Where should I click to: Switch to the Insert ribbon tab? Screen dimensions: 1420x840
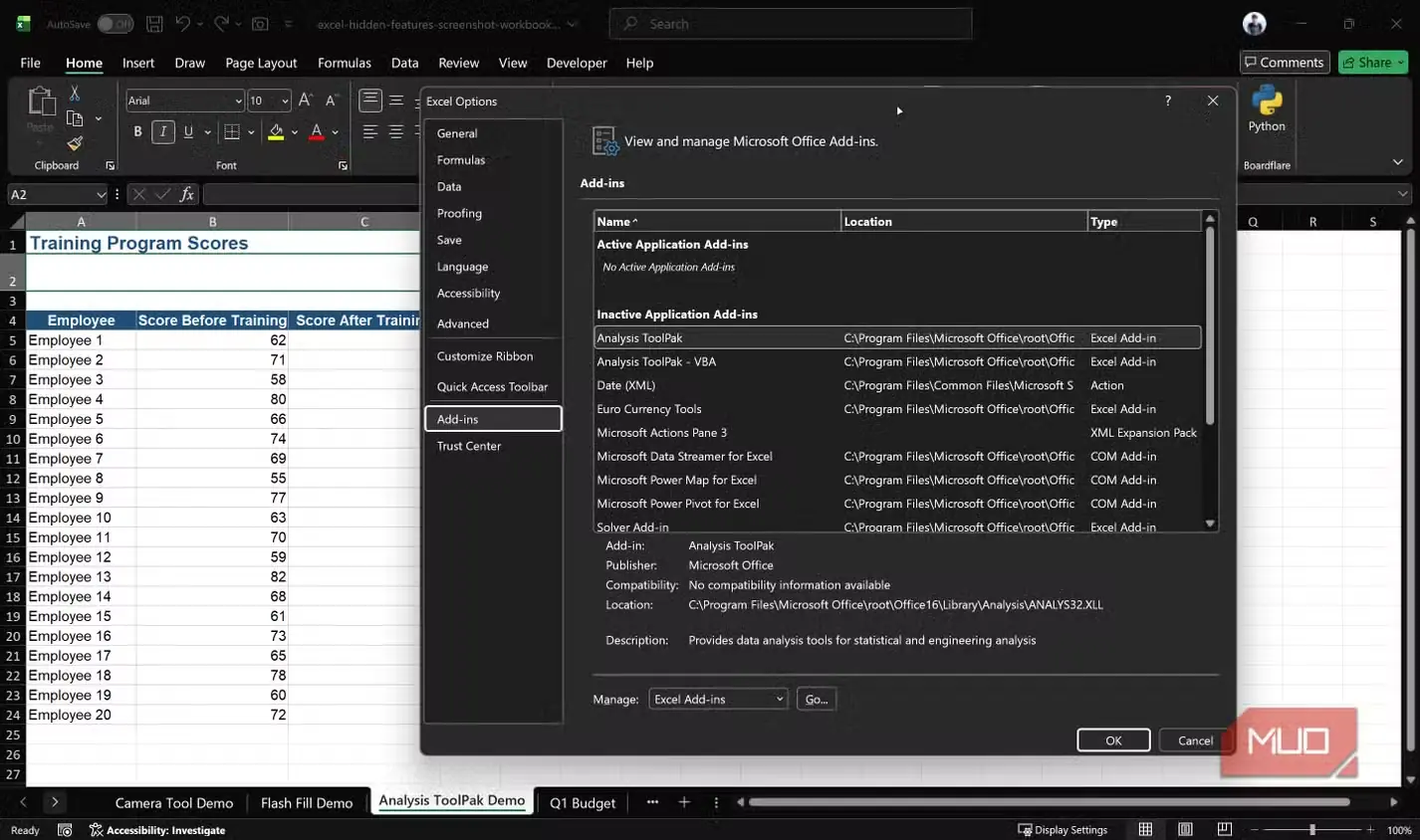click(138, 63)
